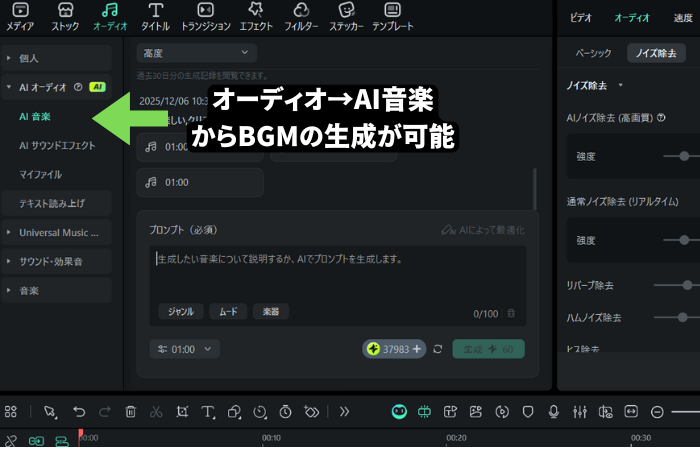Expand the サウンド･効果音 category

56,262
